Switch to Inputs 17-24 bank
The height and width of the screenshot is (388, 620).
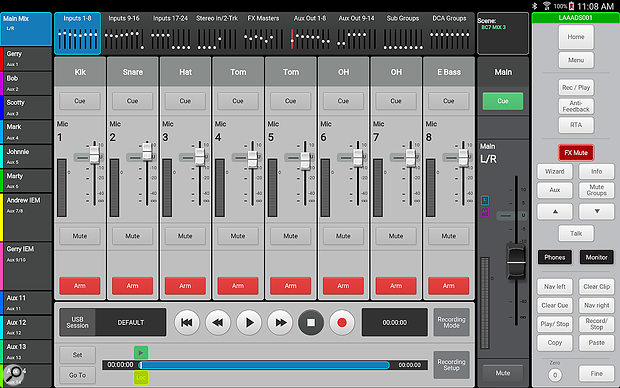pyautogui.click(x=170, y=33)
